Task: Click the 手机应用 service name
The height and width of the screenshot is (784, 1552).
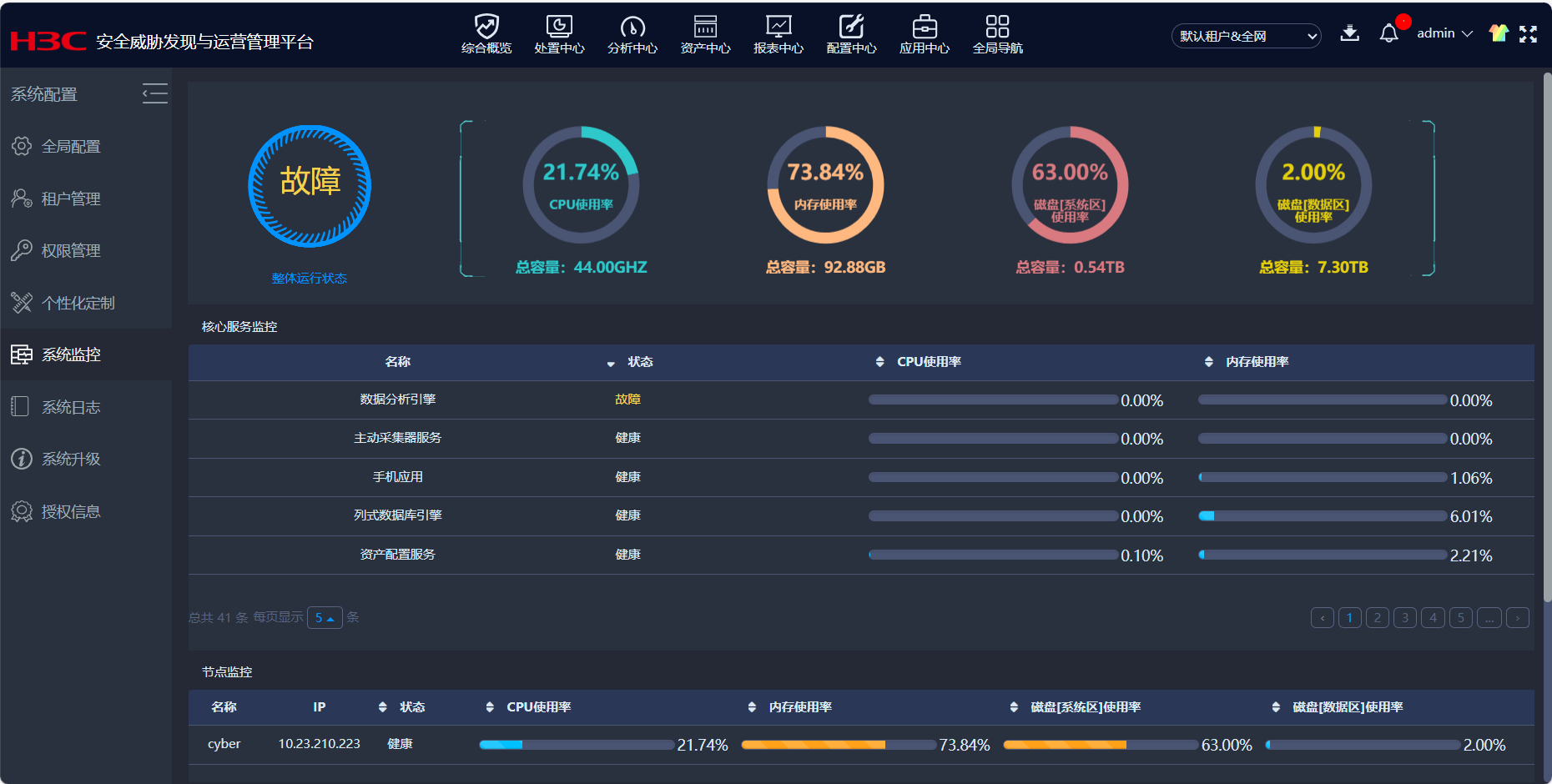Action: (397, 477)
